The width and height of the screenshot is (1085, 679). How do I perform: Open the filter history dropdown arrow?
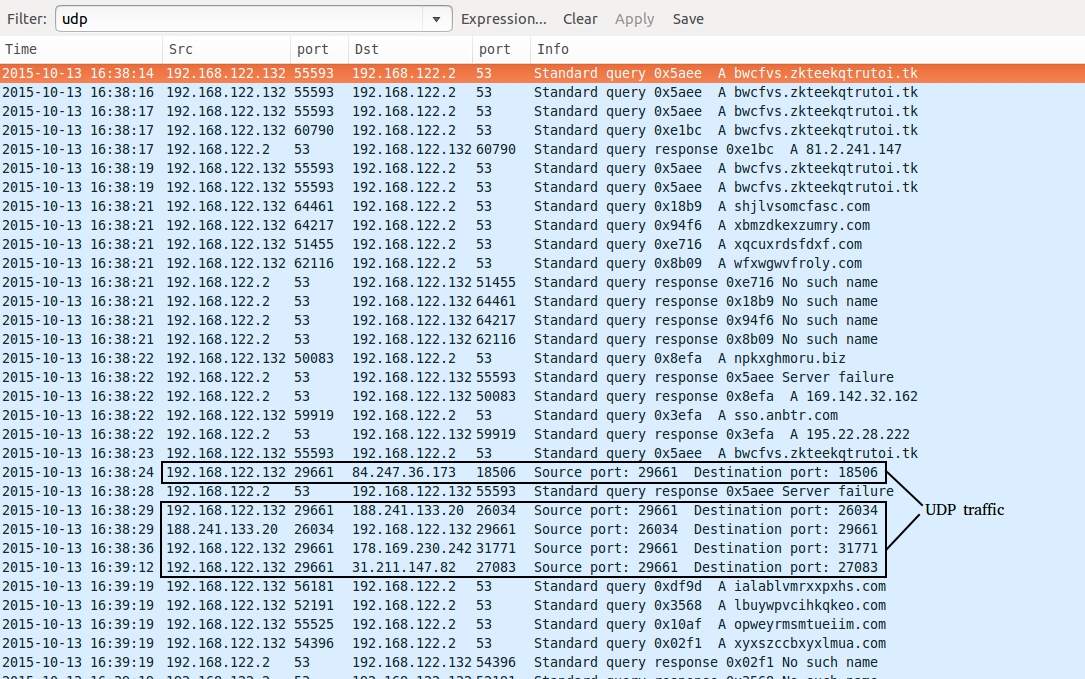[x=436, y=19]
